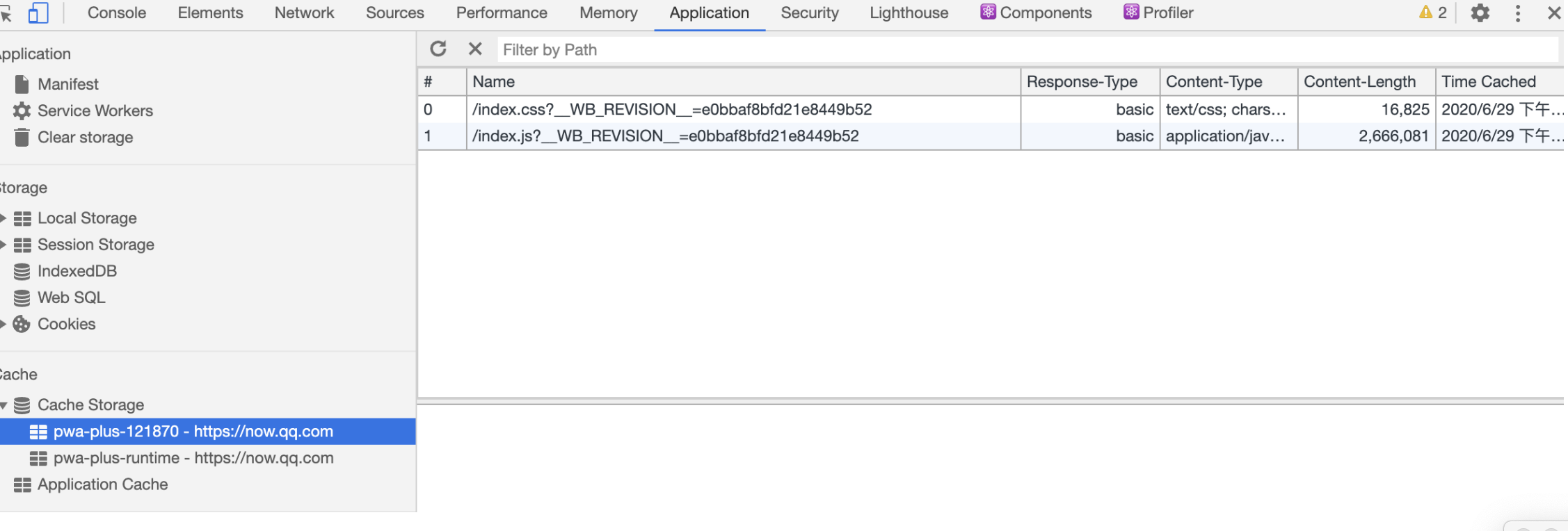1568x531 pixels.
Task: Click the Session Storage grid icon
Action: [22, 245]
